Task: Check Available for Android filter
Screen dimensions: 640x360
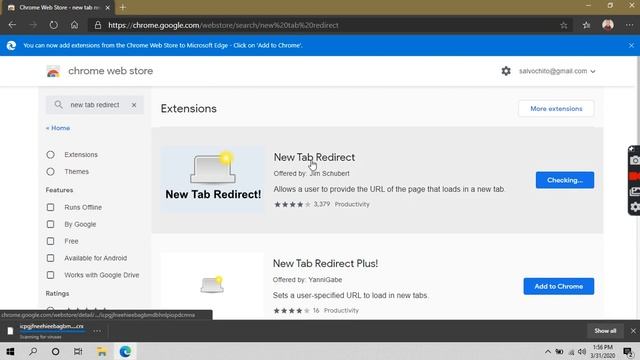Action: [x=50, y=258]
